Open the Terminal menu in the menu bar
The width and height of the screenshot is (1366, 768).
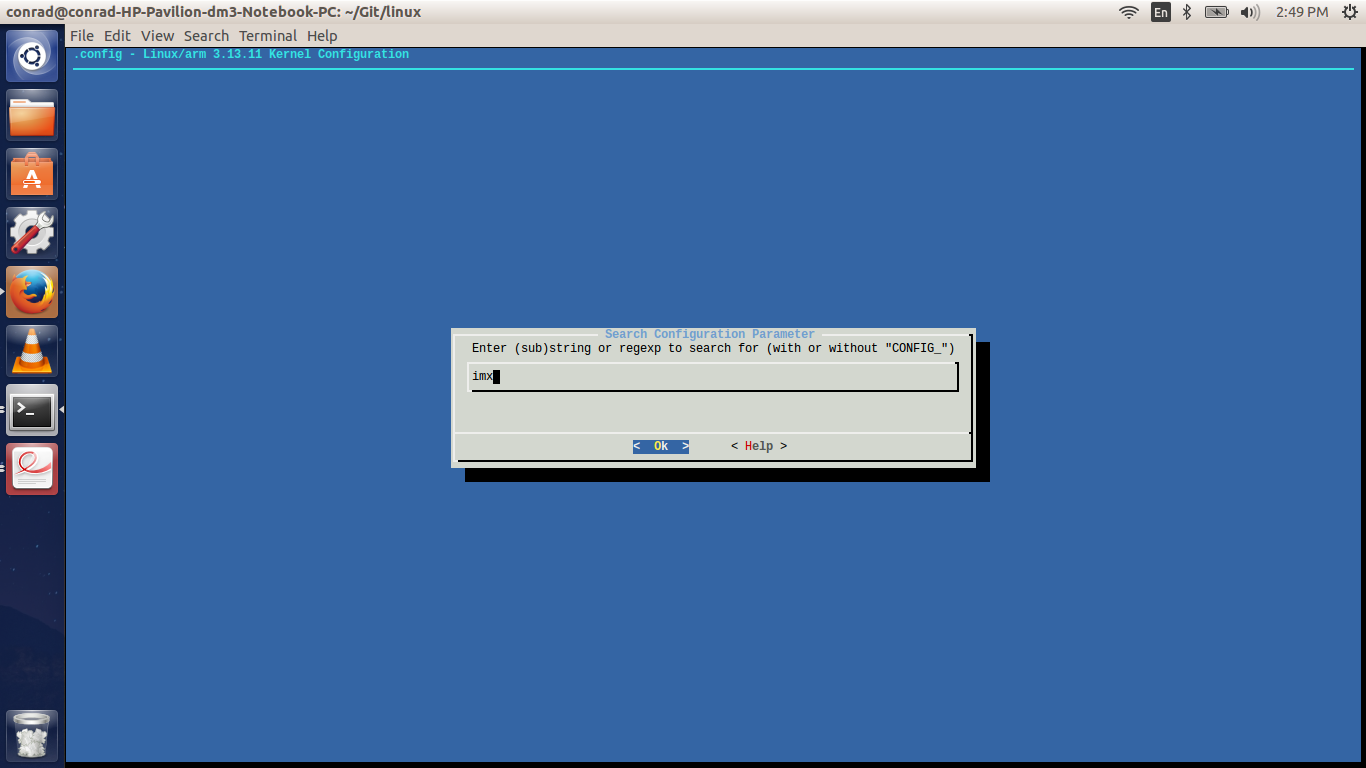coord(266,35)
